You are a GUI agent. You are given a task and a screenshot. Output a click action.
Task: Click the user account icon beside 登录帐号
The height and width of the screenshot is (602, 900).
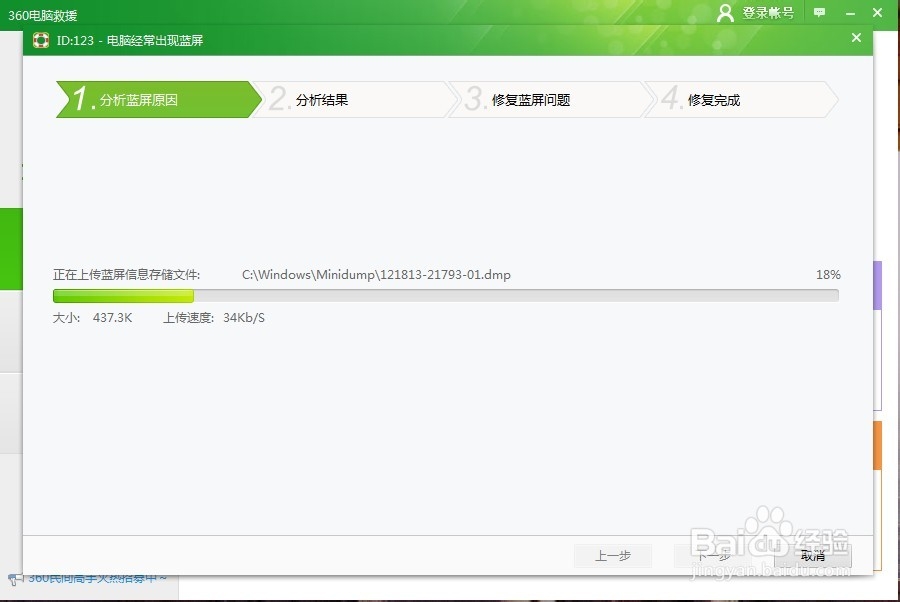726,13
